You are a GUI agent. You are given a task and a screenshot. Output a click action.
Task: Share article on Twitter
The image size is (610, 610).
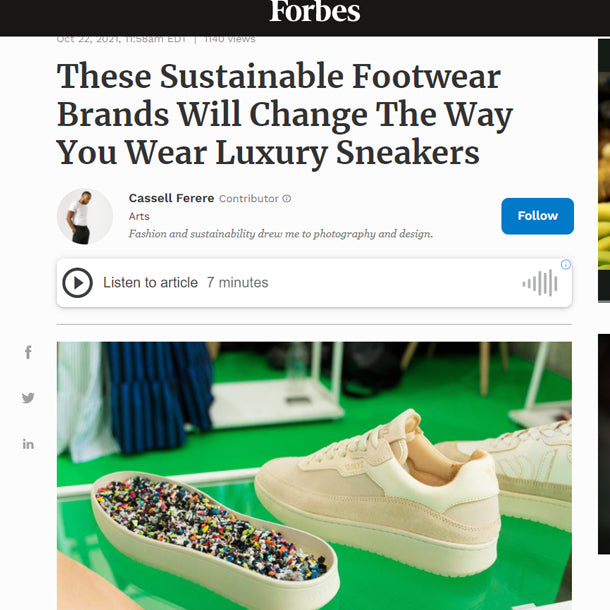[28, 398]
